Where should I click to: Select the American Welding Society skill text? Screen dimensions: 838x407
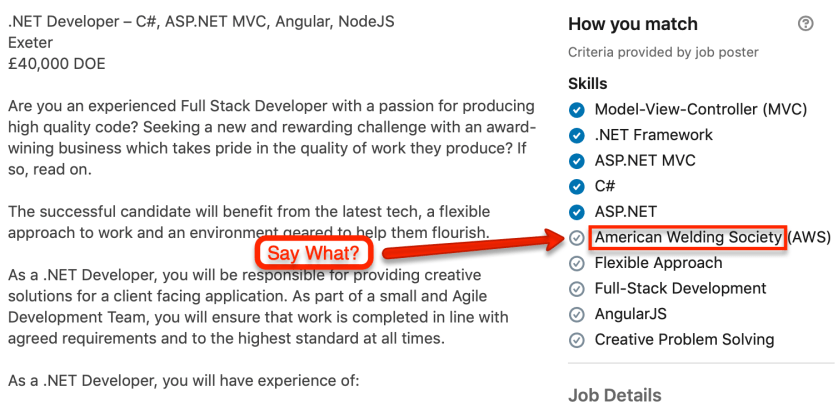click(x=688, y=238)
